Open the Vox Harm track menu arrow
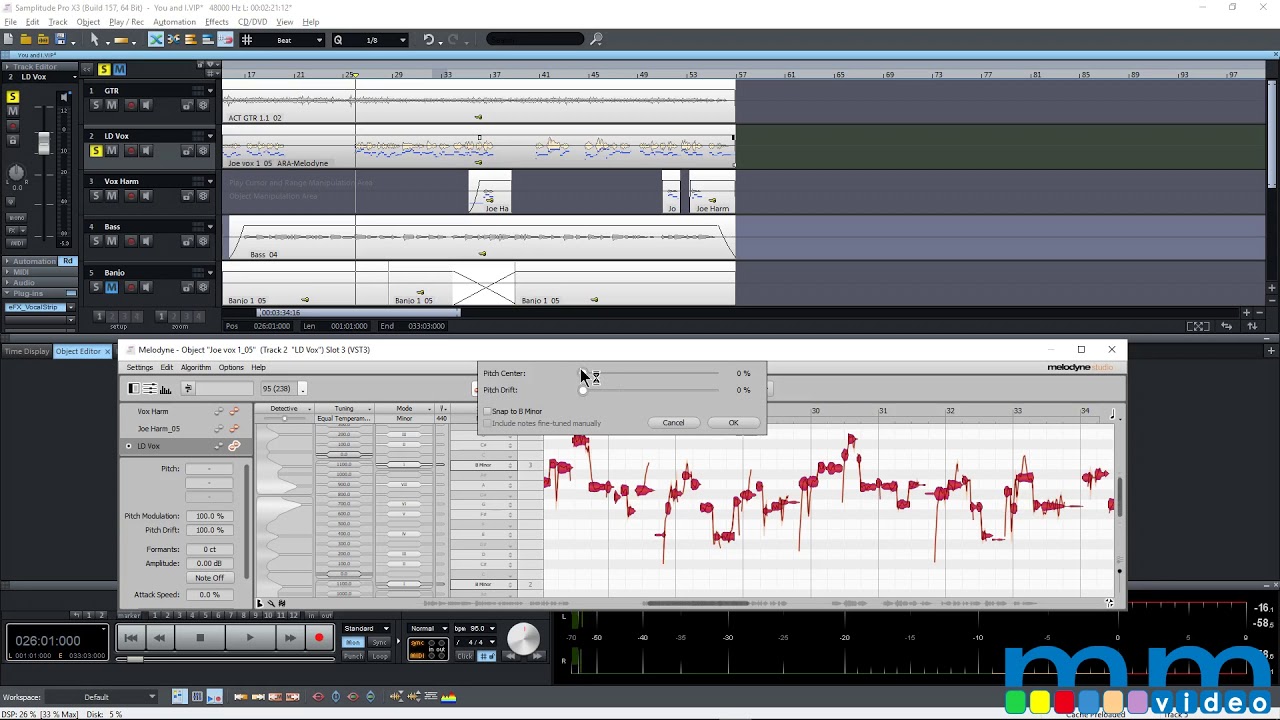 click(x=210, y=182)
